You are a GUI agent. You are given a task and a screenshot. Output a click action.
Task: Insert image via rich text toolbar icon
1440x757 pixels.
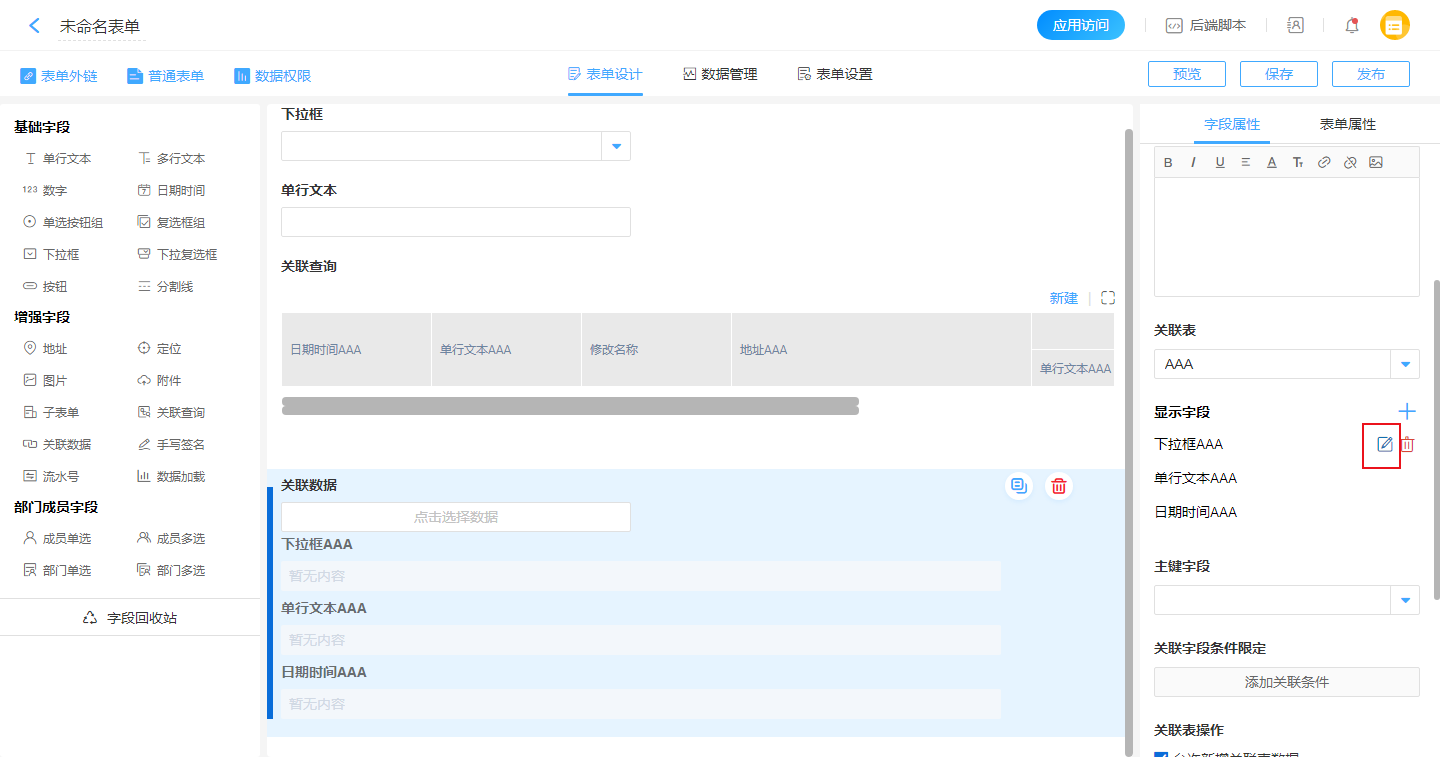tap(1376, 162)
